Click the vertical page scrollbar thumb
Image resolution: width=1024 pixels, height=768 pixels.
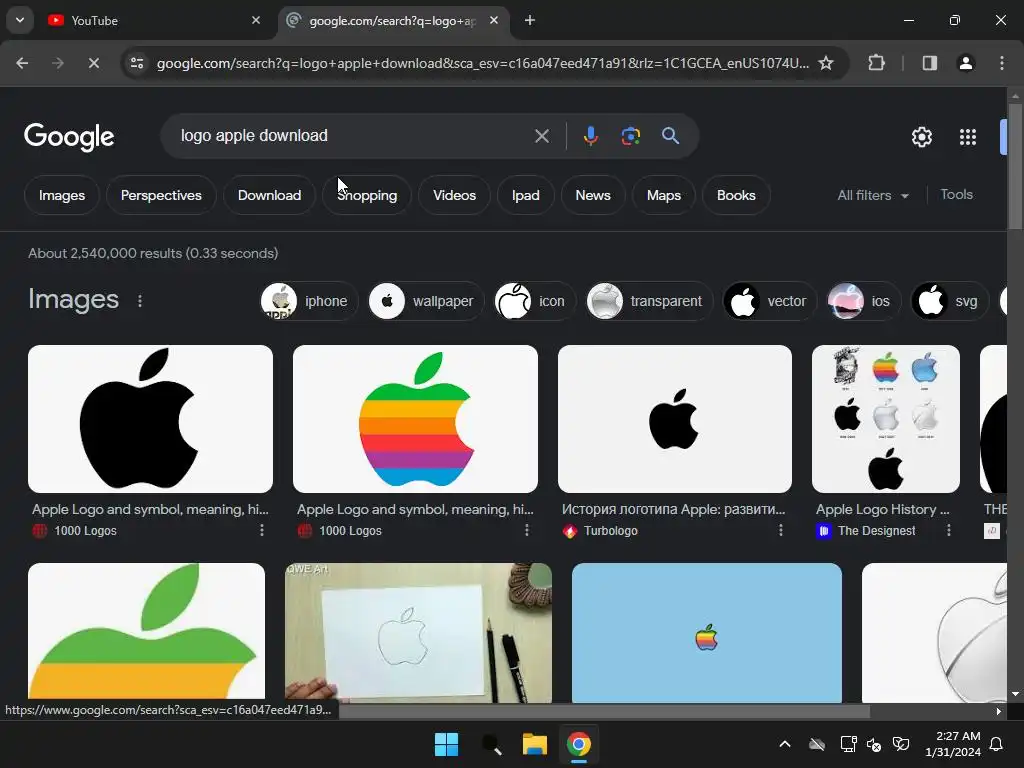(1014, 166)
